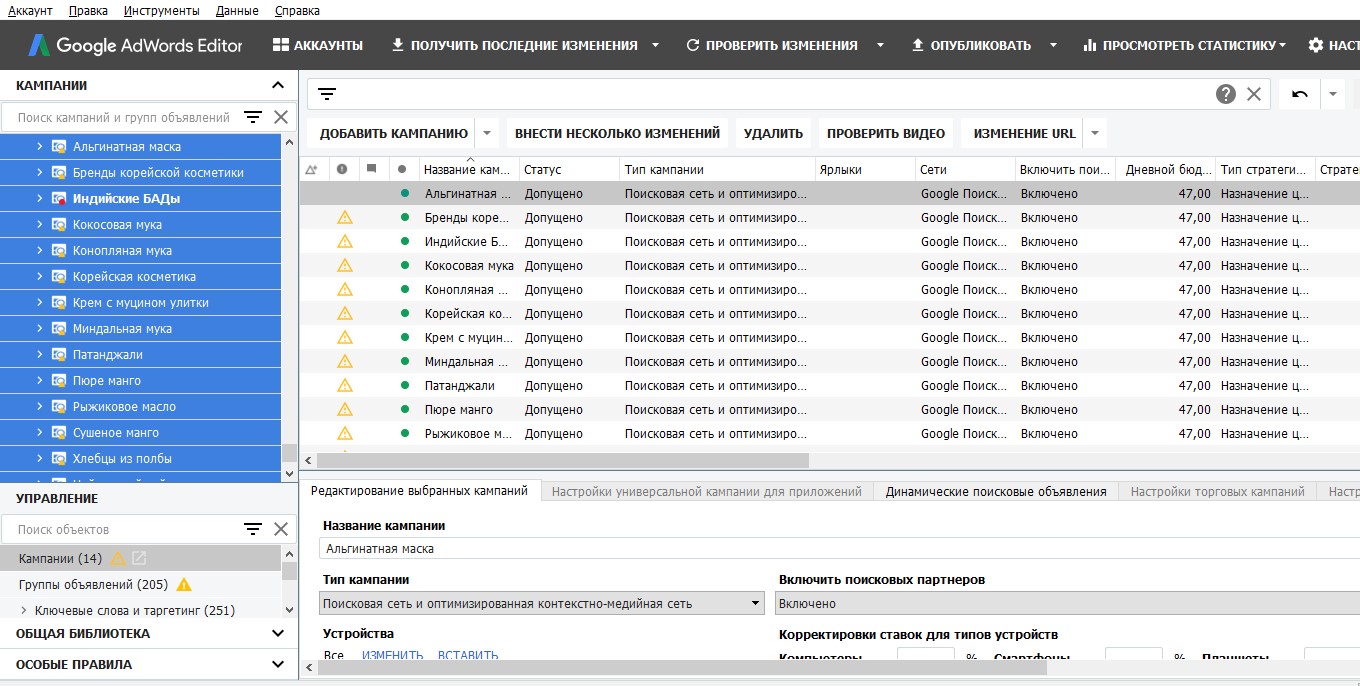Viewport: 1360px width, 686px height.
Task: Open external link icon beside Кампании (14)
Action: click(139, 558)
